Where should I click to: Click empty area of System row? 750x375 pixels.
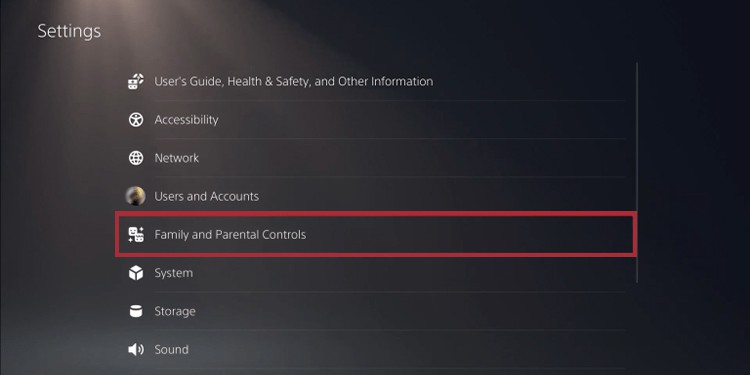[x=407, y=273]
